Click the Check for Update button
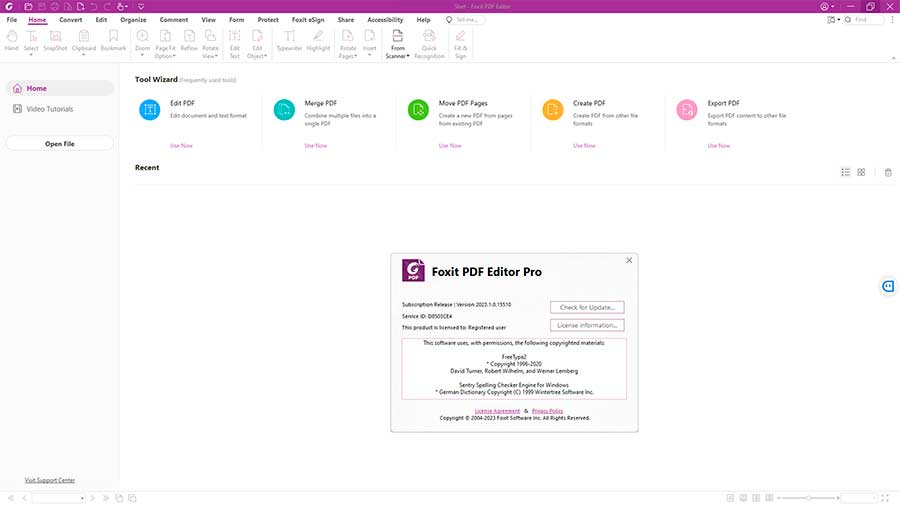 point(588,307)
